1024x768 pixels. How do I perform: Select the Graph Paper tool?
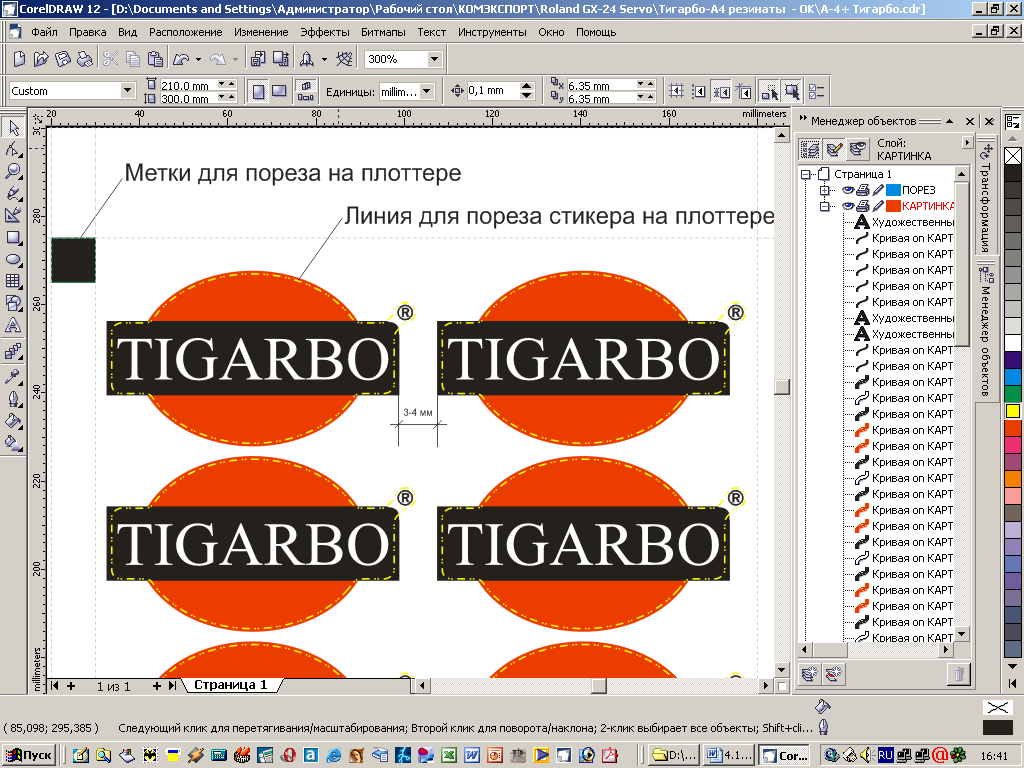(13, 281)
